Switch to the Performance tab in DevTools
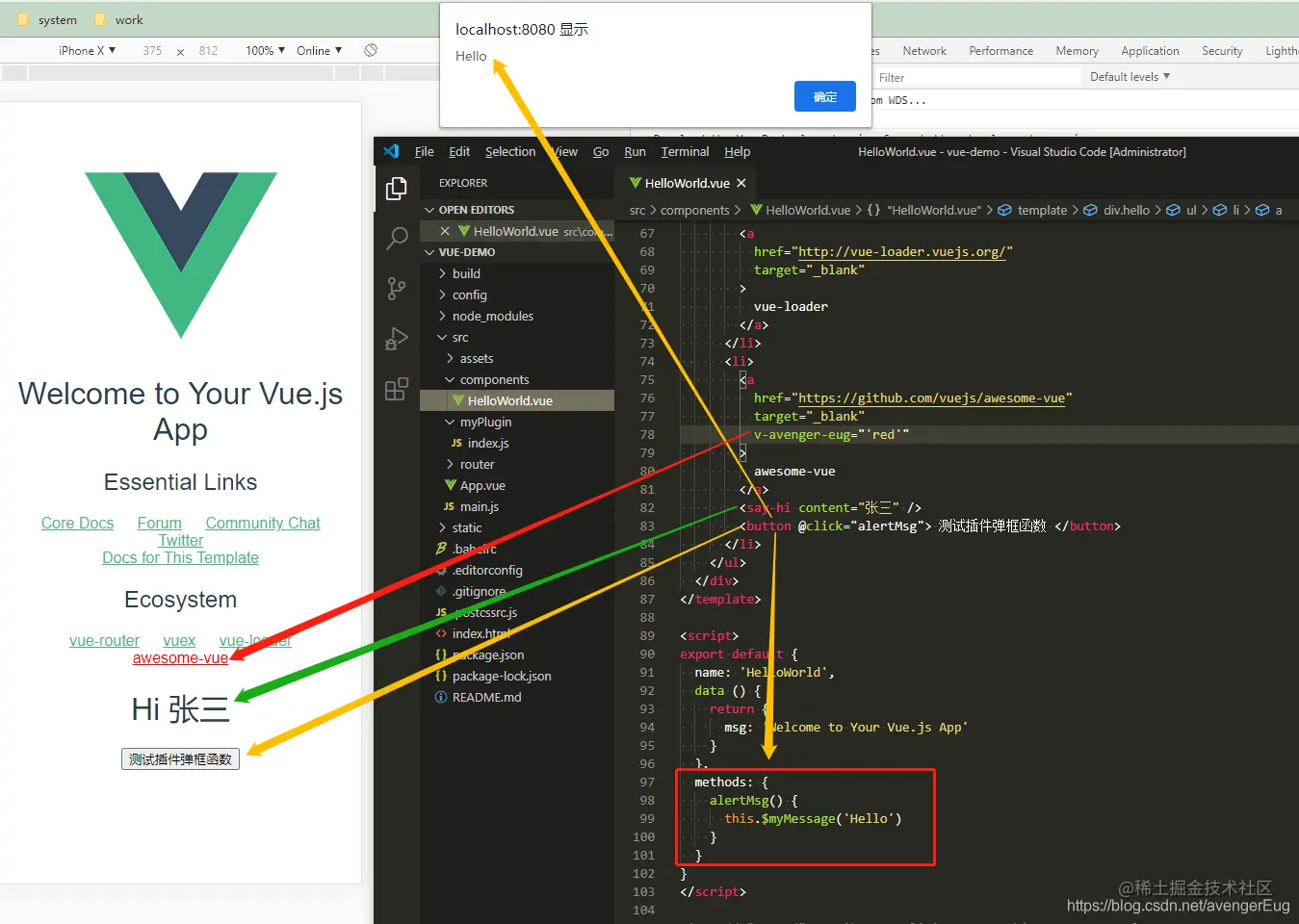The width and height of the screenshot is (1299, 924). 1000,51
